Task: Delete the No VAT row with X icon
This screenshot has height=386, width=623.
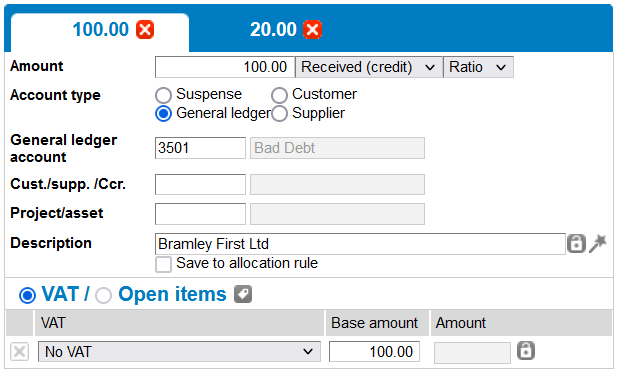Action: 19,352
